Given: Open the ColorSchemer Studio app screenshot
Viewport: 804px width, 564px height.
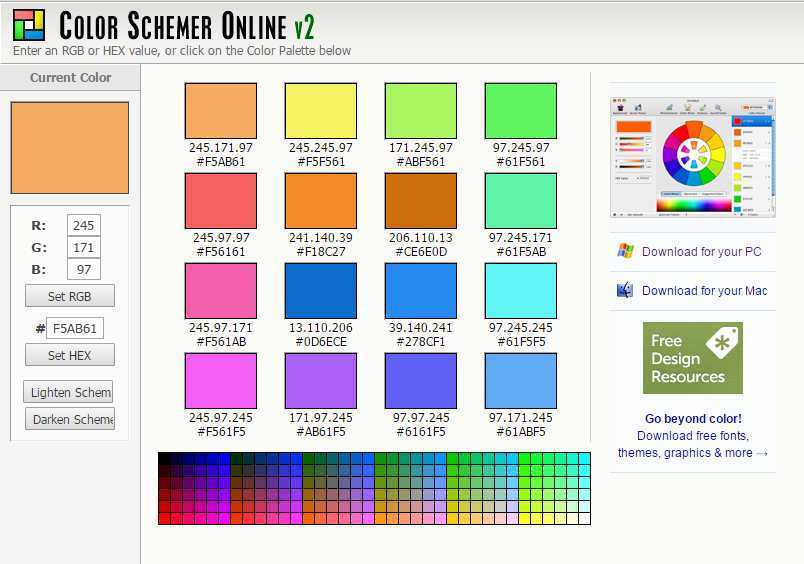Looking at the screenshot, I should click(693, 157).
